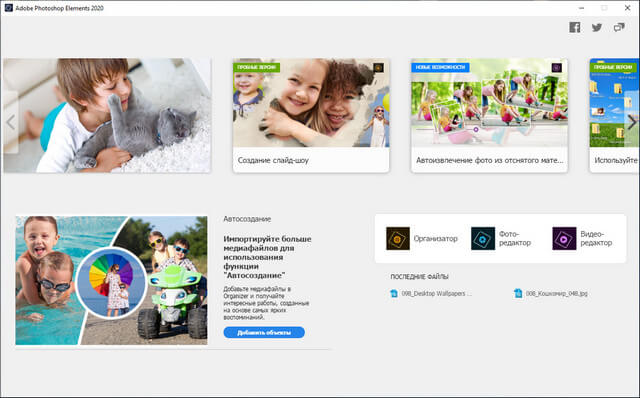The height and width of the screenshot is (398, 640).
Task: Close the Photoshop Elements window
Action: (627, 8)
